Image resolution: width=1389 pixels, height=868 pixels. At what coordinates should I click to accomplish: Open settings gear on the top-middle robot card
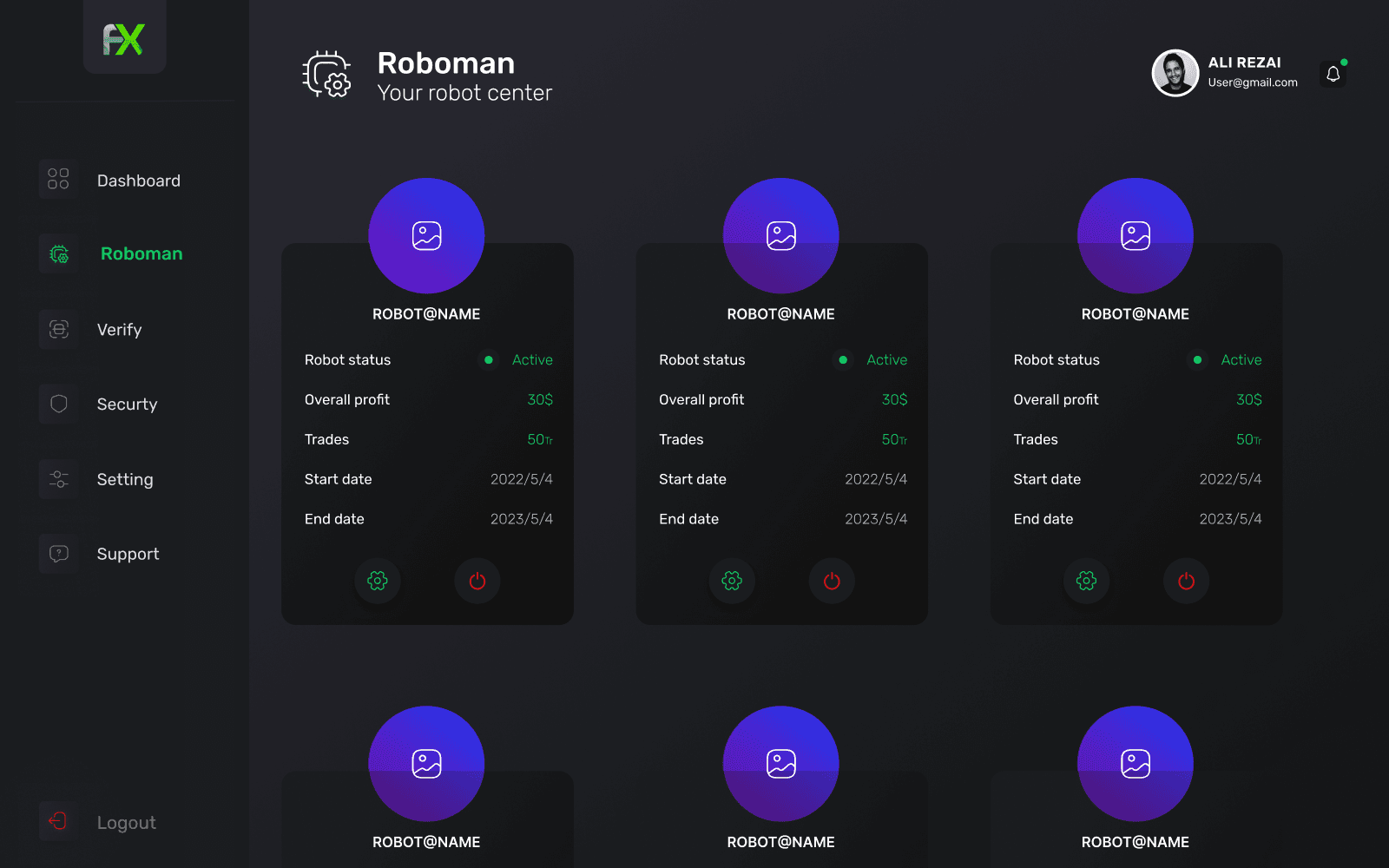pos(732,581)
